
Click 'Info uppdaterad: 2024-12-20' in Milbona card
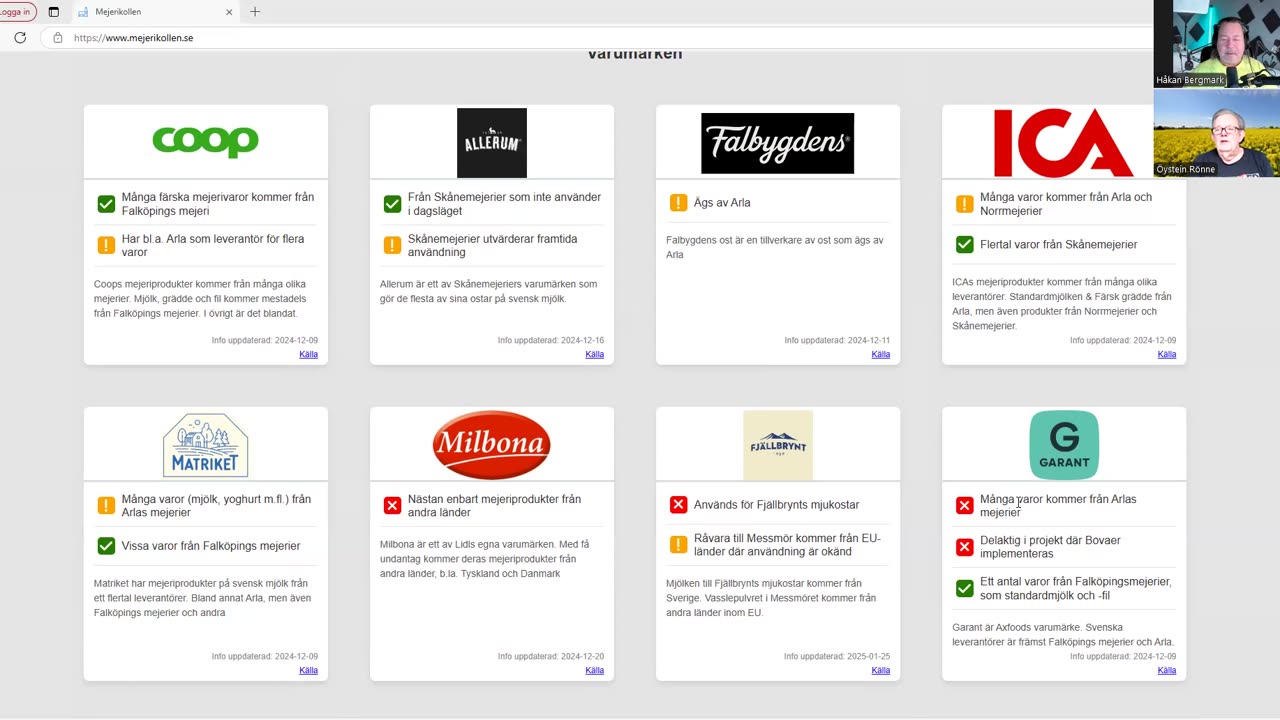[551, 657]
